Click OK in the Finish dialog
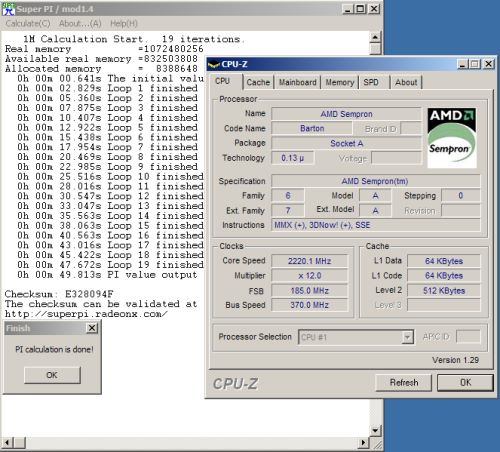This screenshot has height=452, width=500. [52, 375]
